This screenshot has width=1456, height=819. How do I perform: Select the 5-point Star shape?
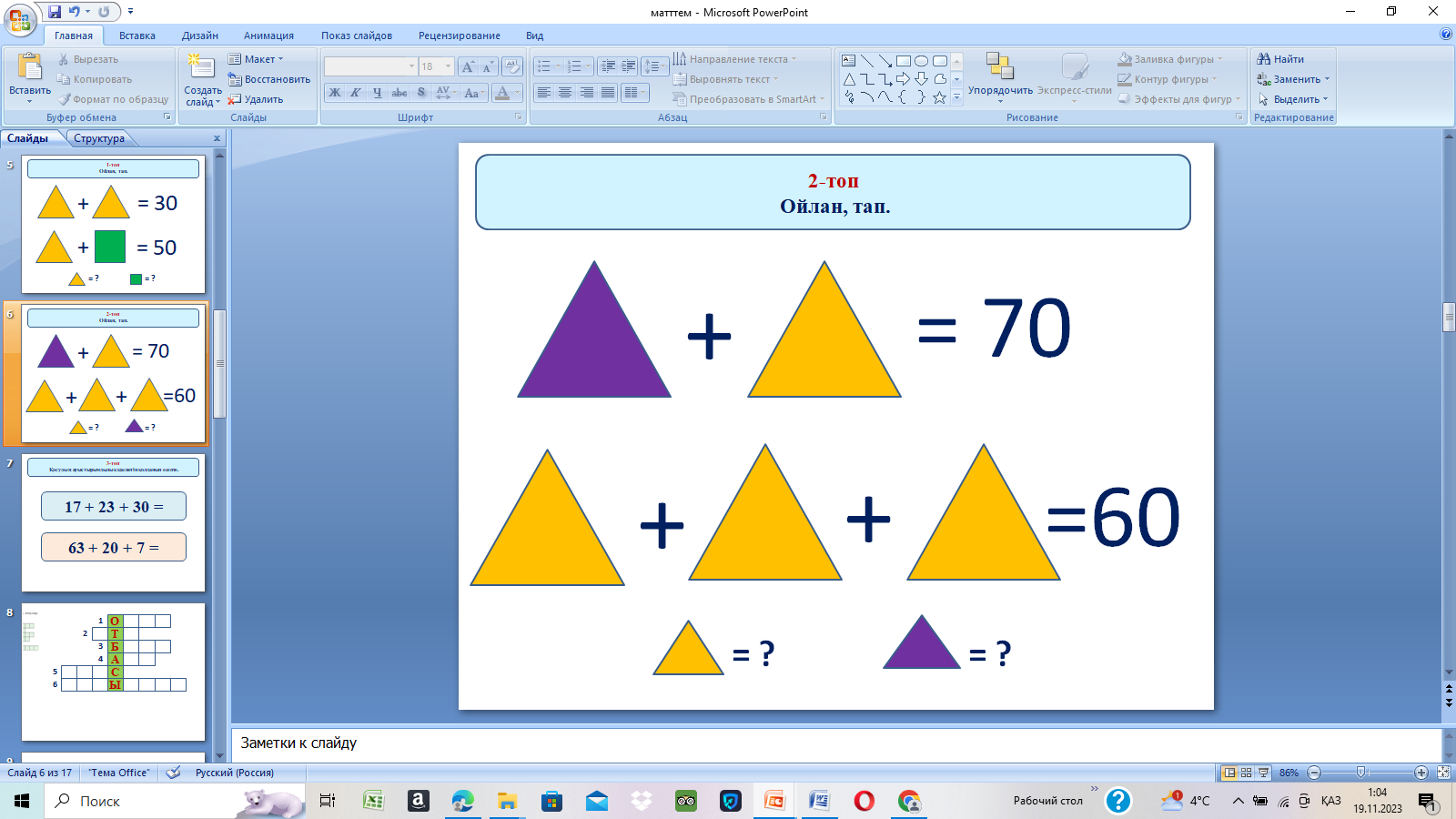tap(940, 97)
